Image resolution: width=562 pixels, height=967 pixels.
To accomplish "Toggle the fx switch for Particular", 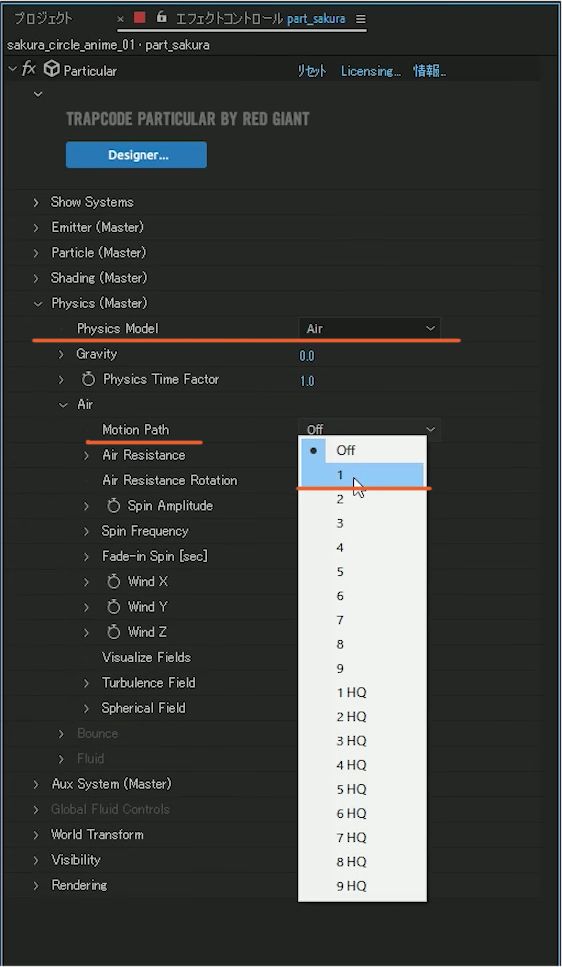I will point(28,70).
